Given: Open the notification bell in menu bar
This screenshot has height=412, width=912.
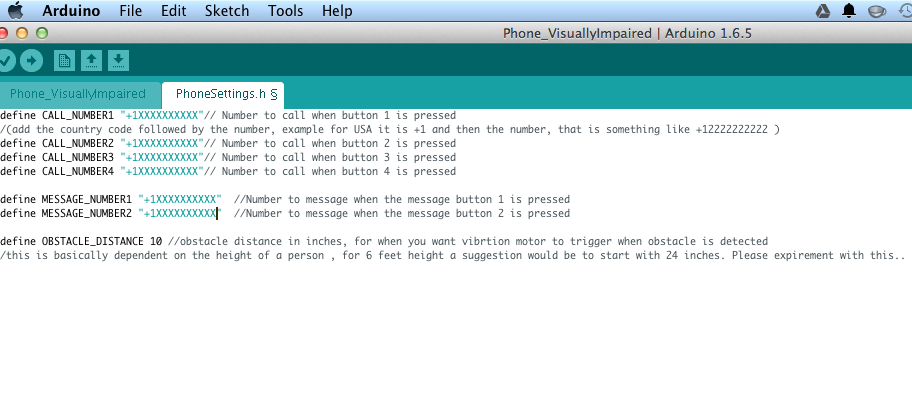Looking at the screenshot, I should pos(849,11).
